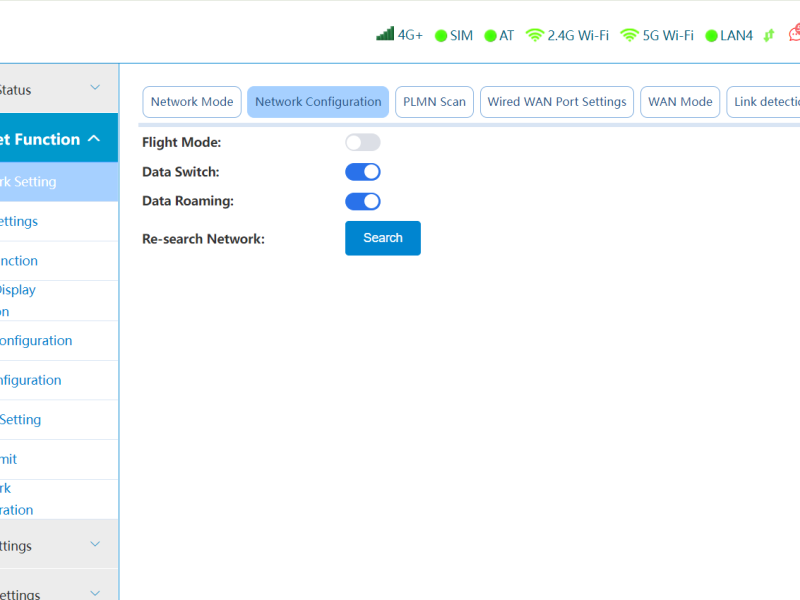Viewport: 800px width, 600px height.
Task: Open the Wired WAN Port Settings tab
Action: click(557, 102)
